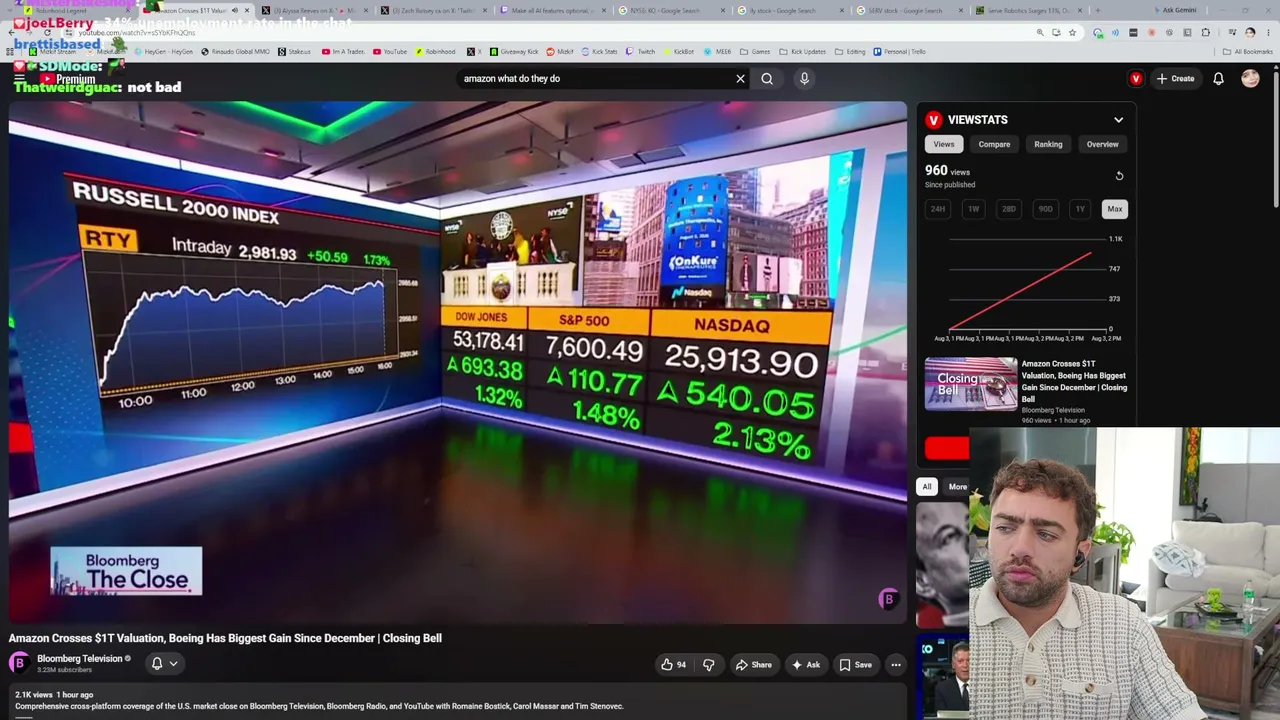Viewport: 1280px width, 720px height.
Task: Click the magnifying glass search button
Action: point(767,79)
